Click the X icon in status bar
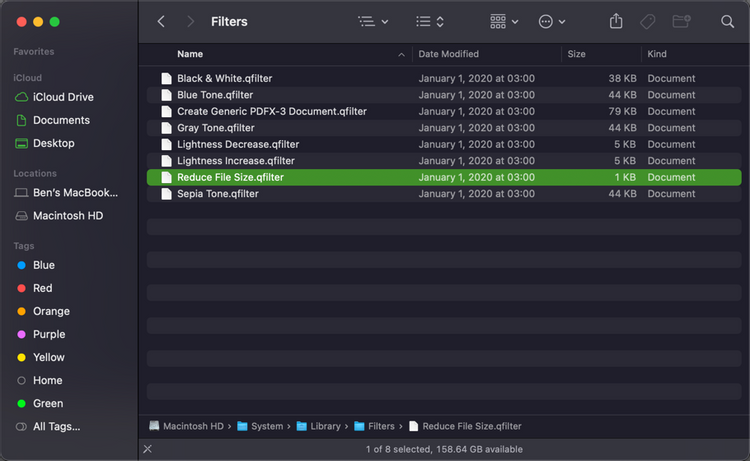Image resolution: width=750 pixels, height=461 pixels. coord(148,449)
